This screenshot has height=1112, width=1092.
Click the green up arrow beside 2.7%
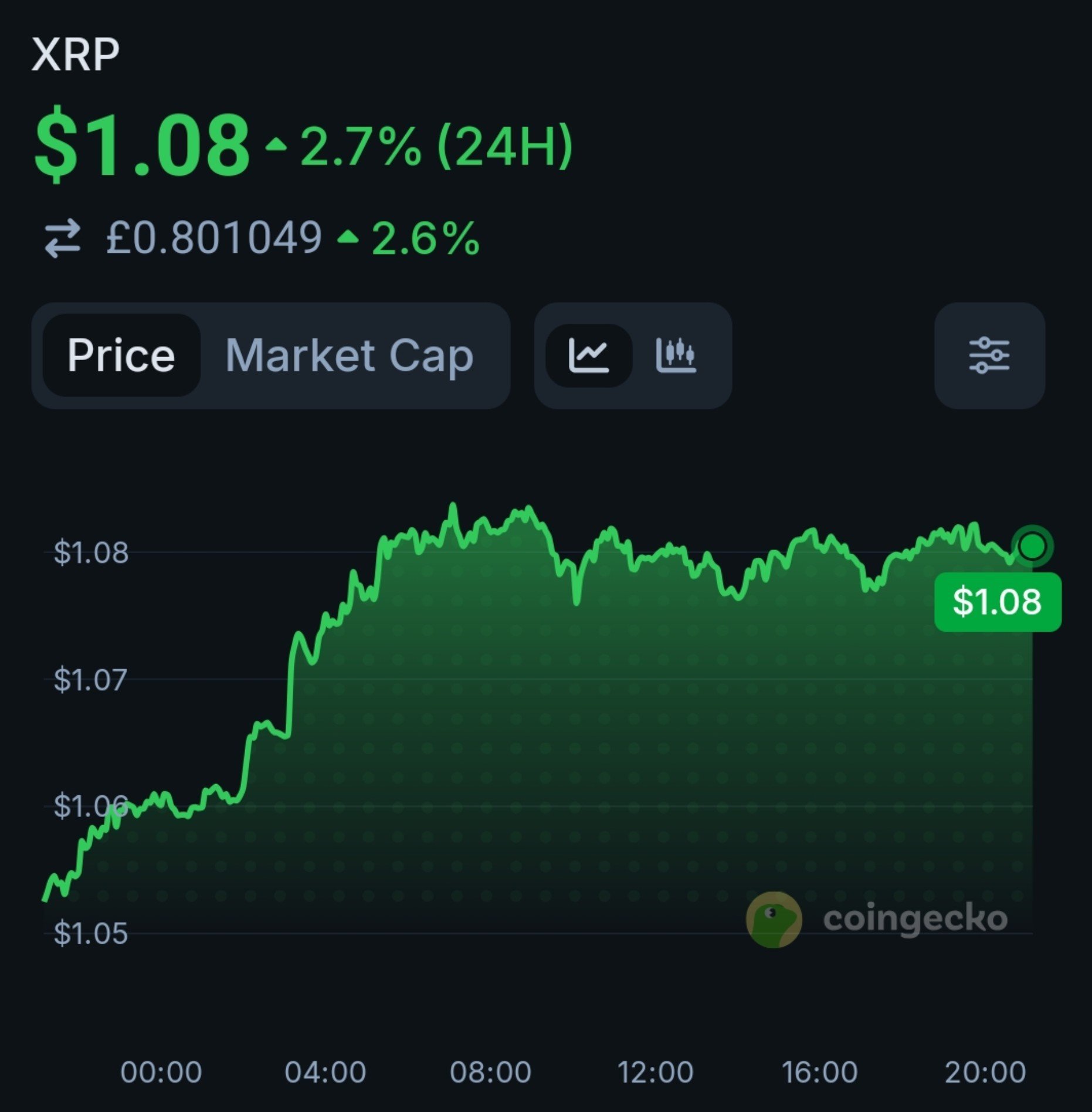276,144
